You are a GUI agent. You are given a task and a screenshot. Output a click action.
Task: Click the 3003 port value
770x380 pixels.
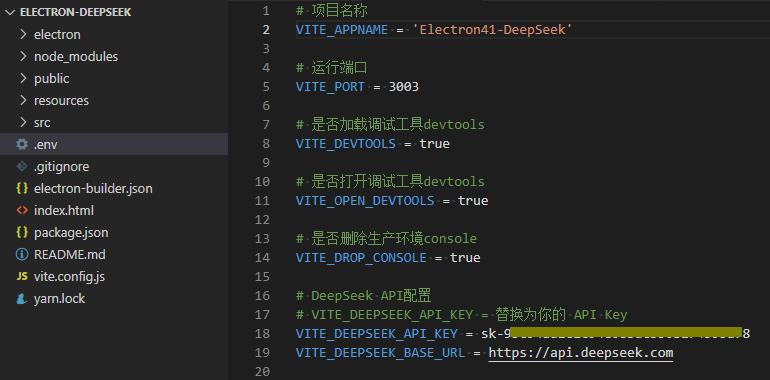[x=404, y=87]
